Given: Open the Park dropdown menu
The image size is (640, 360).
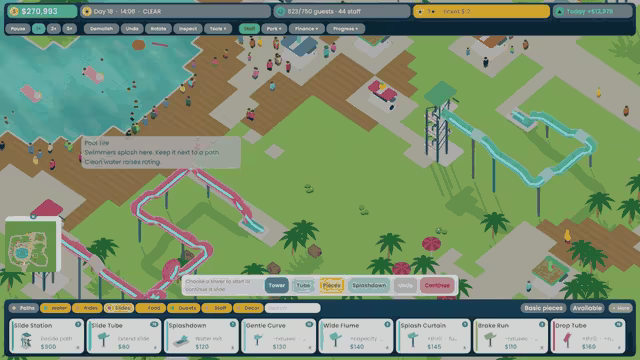Looking at the screenshot, I should (274, 29).
